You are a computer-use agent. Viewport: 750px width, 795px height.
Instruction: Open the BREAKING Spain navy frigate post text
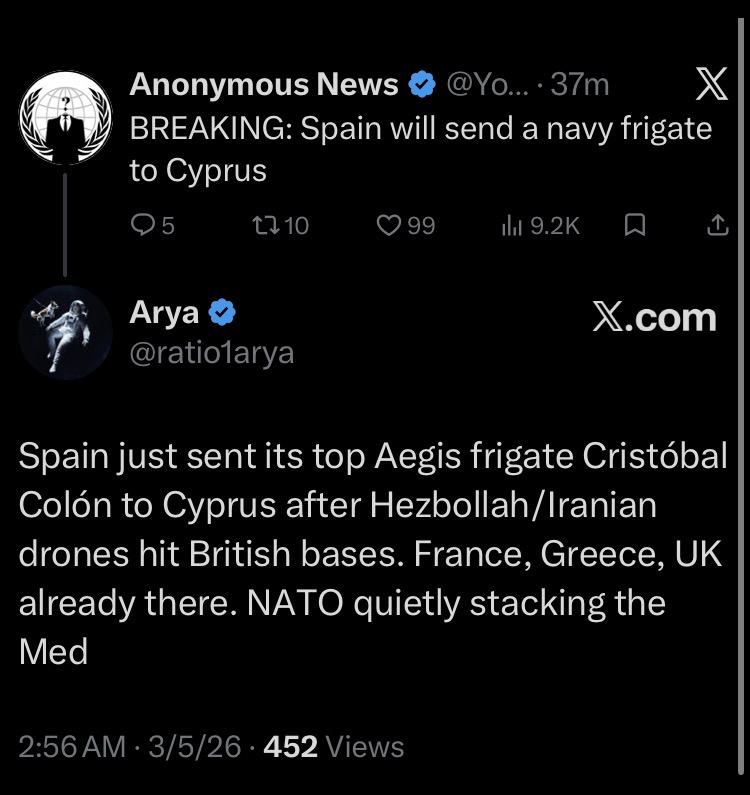pos(420,149)
